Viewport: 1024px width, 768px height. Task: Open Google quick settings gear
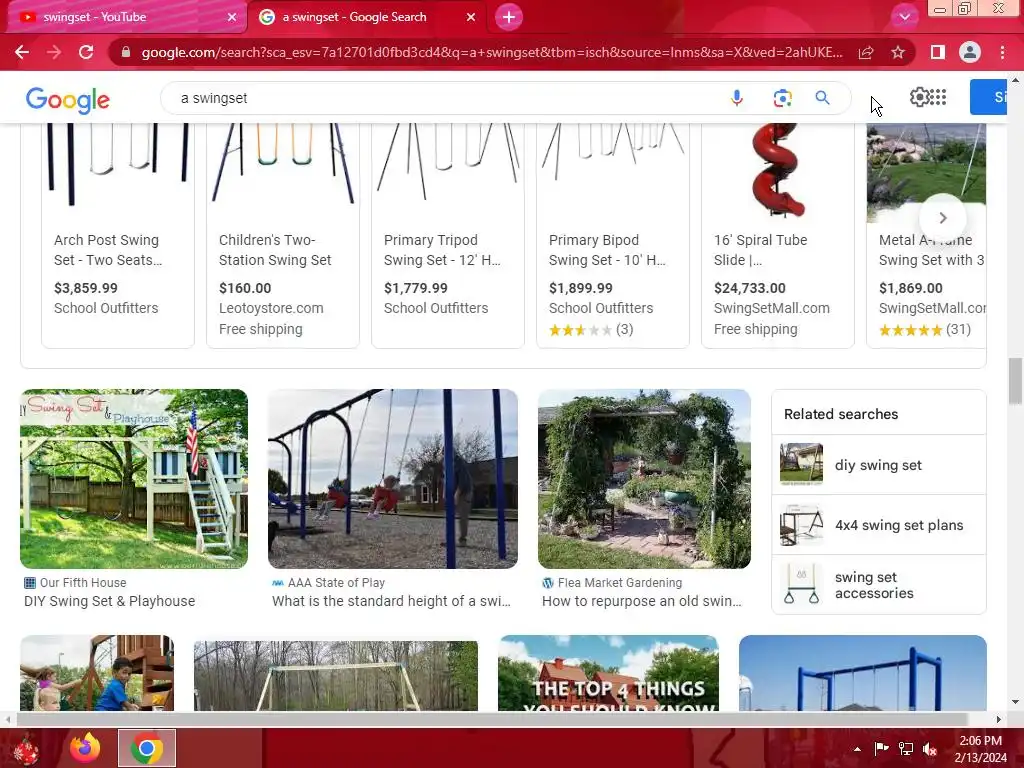(920, 97)
